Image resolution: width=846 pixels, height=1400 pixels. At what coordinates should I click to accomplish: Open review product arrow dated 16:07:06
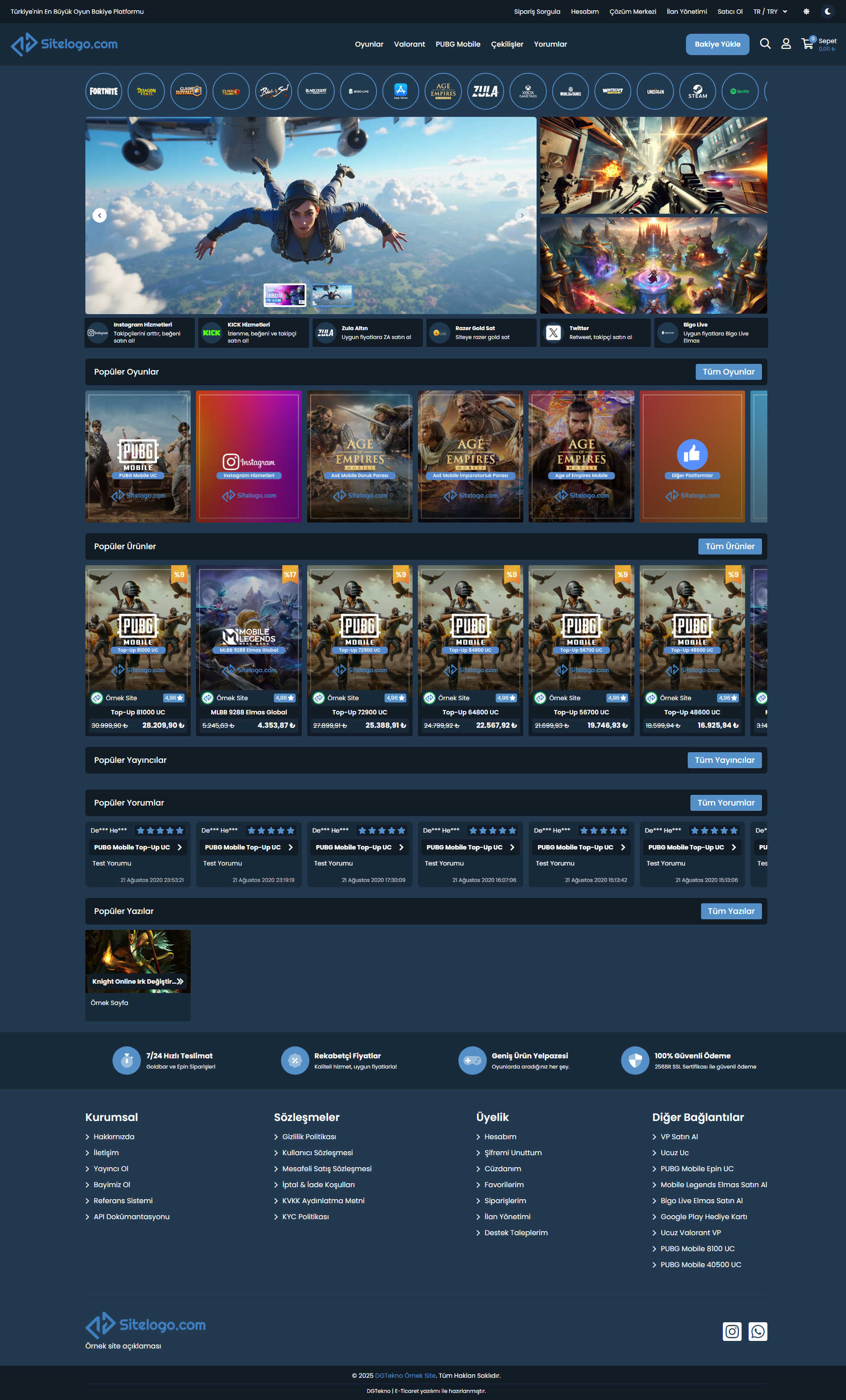[x=512, y=847]
